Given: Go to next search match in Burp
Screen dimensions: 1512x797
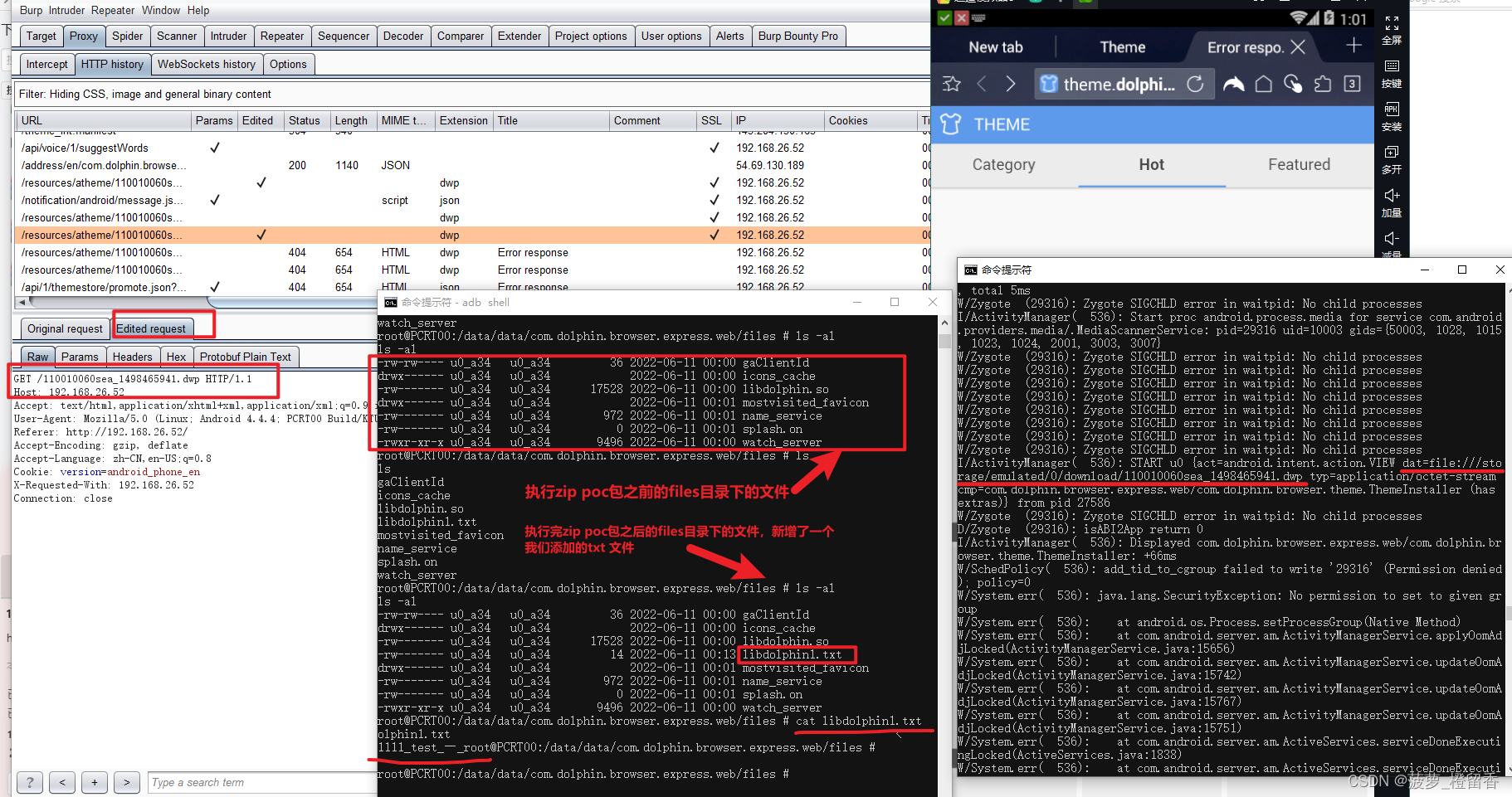Looking at the screenshot, I should click(x=126, y=782).
